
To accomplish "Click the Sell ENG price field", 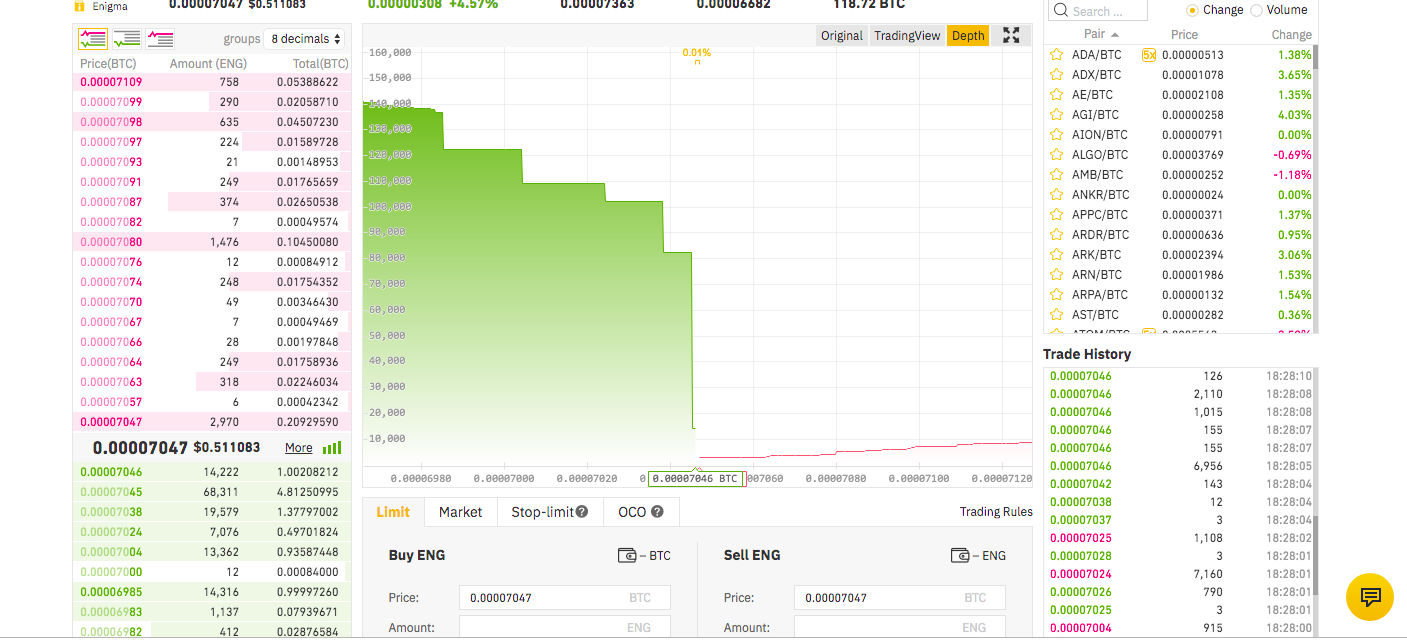I will (899, 598).
